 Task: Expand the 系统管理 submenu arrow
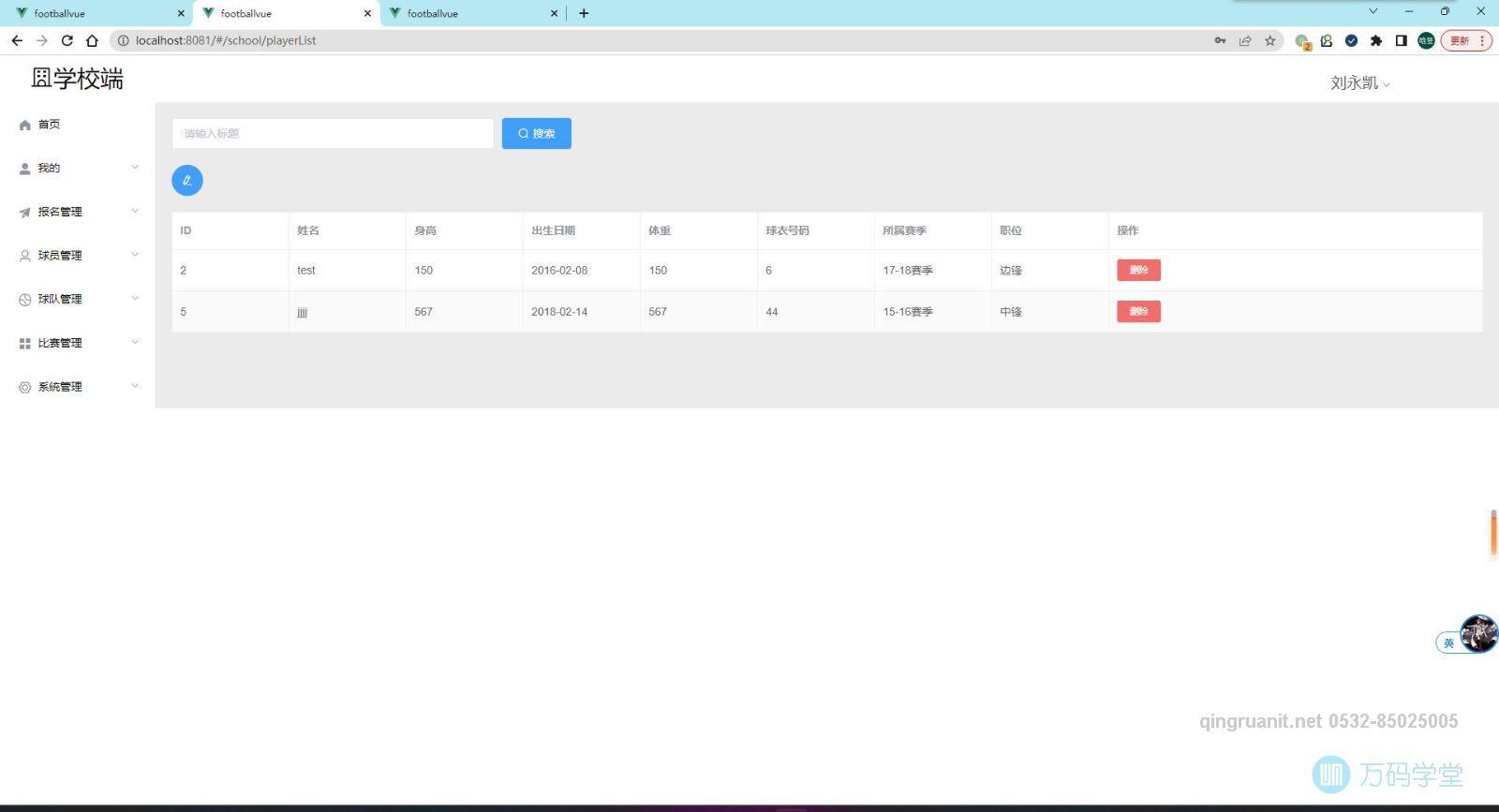pos(135,386)
